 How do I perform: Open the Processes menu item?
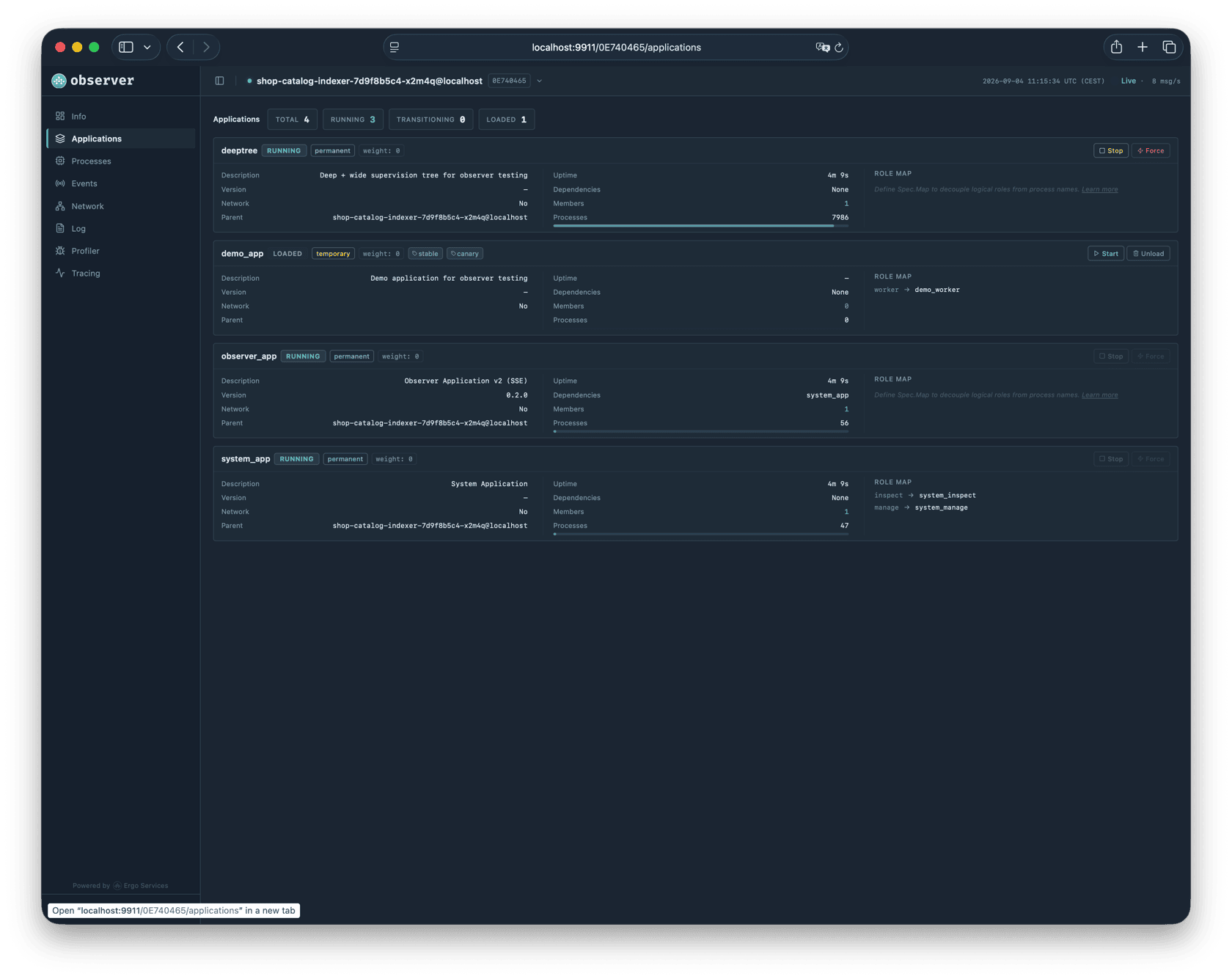pos(121,161)
